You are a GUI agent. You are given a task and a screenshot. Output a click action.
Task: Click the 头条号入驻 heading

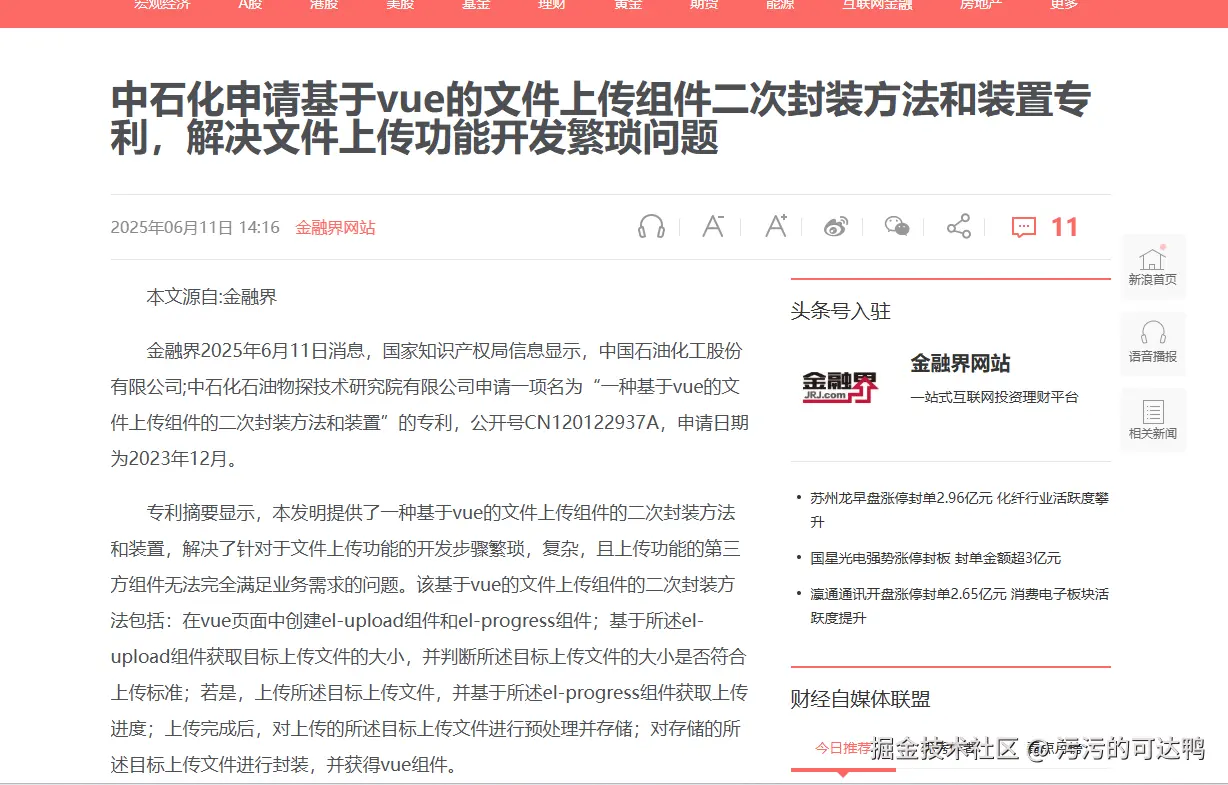coord(841,311)
